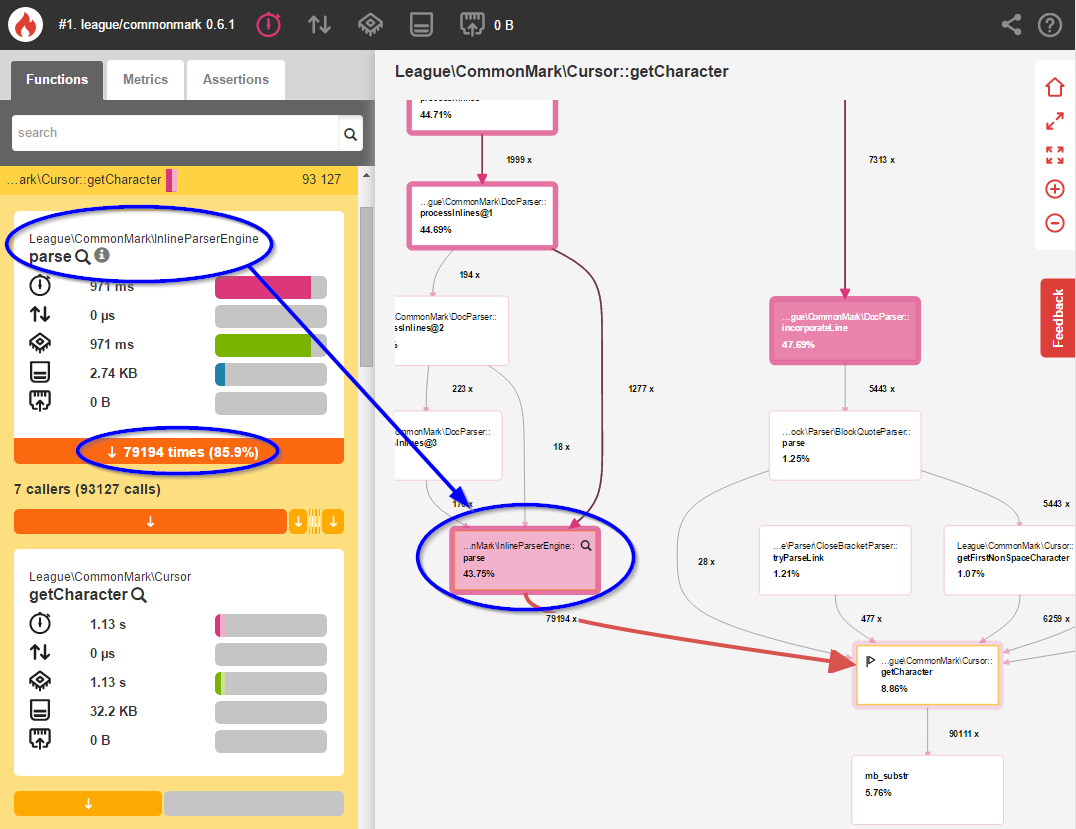Image resolution: width=1076 pixels, height=829 pixels.
Task: Select the wall-time stopwatch dimension in the top bar
Action: pyautogui.click(x=268, y=25)
